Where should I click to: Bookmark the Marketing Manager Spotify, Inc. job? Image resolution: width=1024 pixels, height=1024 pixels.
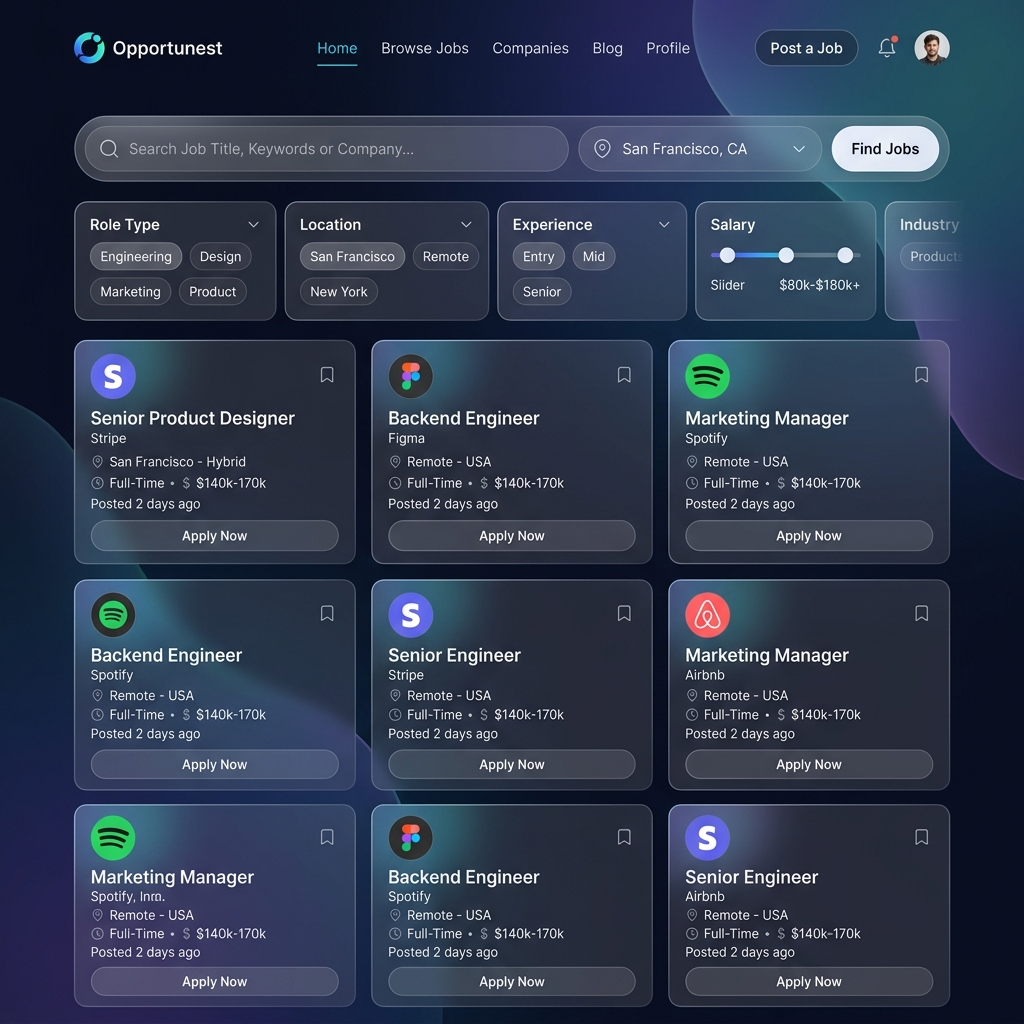coord(327,837)
